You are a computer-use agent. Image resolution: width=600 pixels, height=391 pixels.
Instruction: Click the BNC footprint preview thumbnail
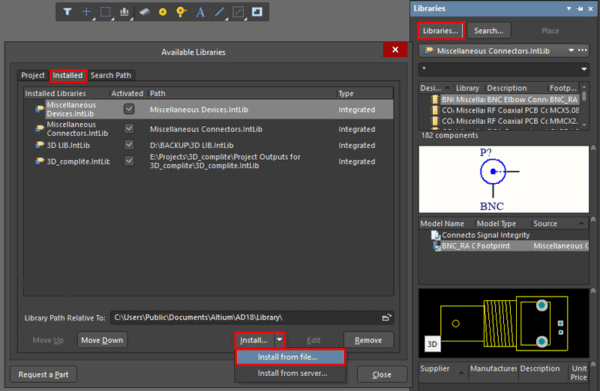pos(504,323)
